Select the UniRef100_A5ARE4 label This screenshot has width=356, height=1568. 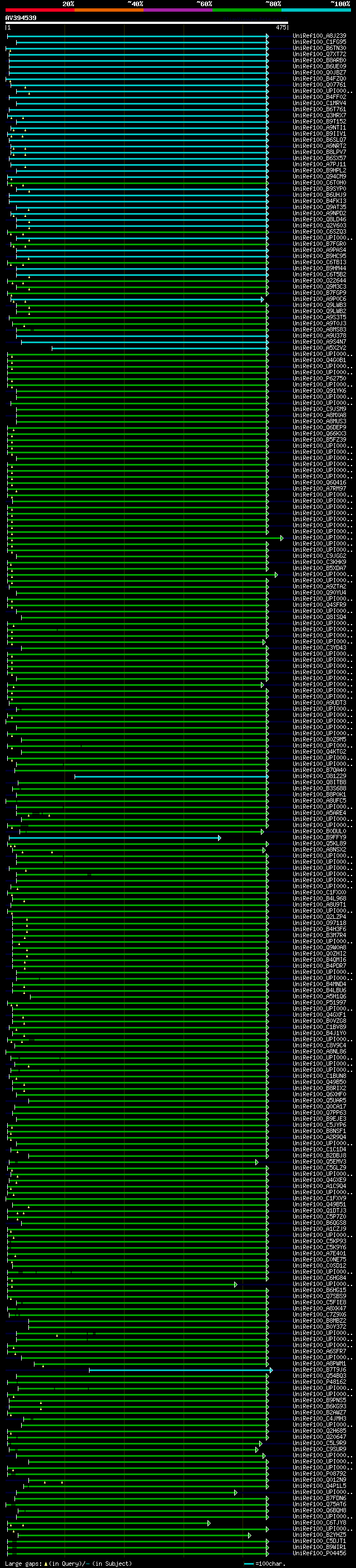319,813
